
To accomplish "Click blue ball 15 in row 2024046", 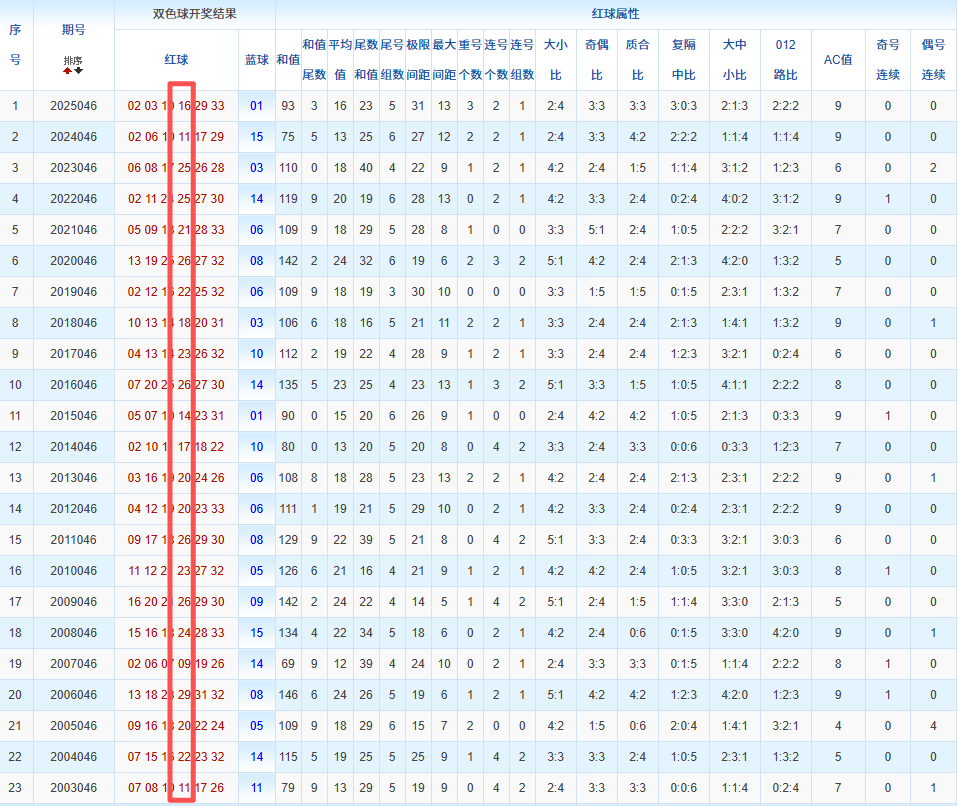I will click(257, 137).
